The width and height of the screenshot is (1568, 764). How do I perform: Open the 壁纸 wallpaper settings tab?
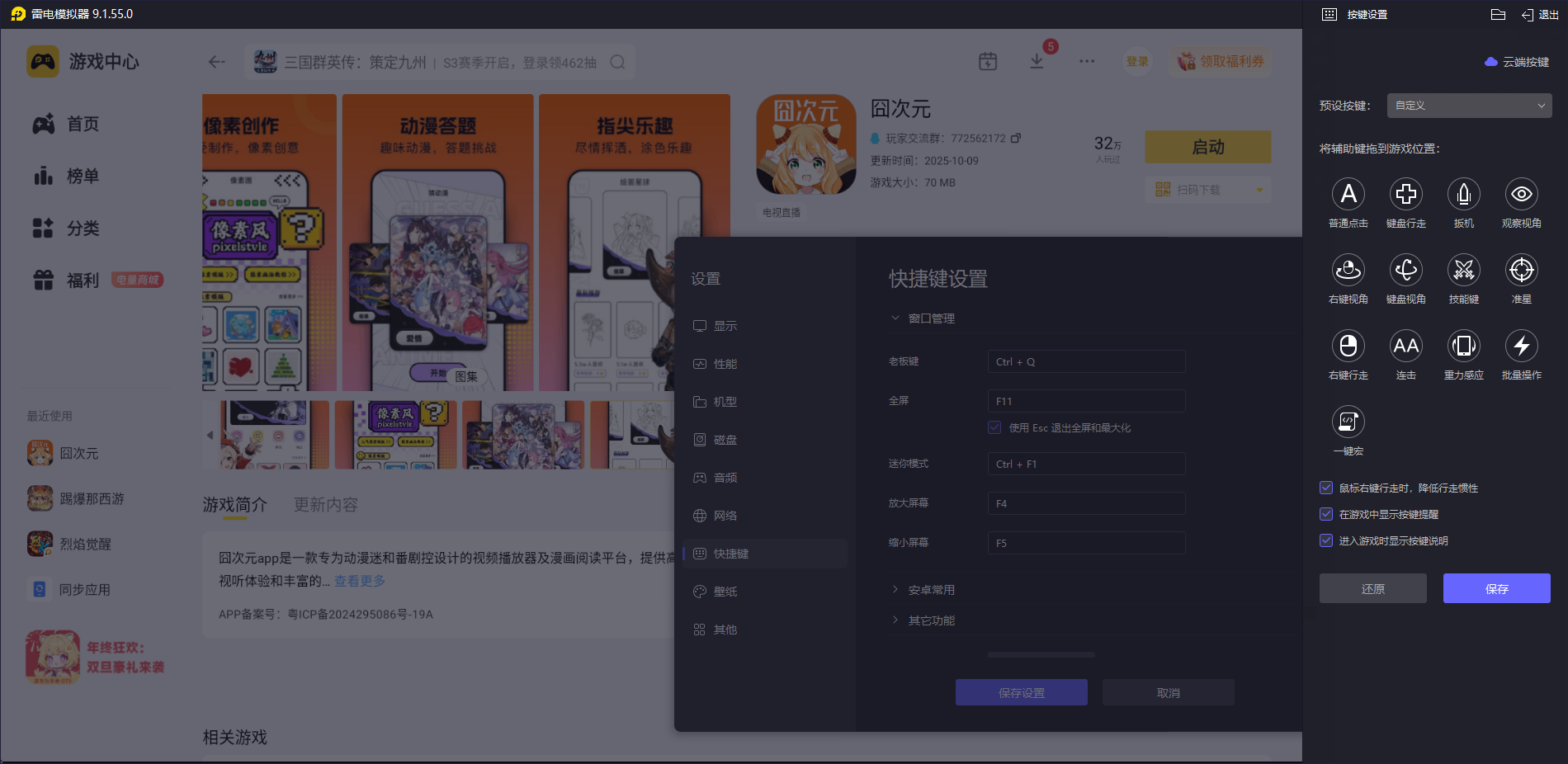[x=765, y=592]
